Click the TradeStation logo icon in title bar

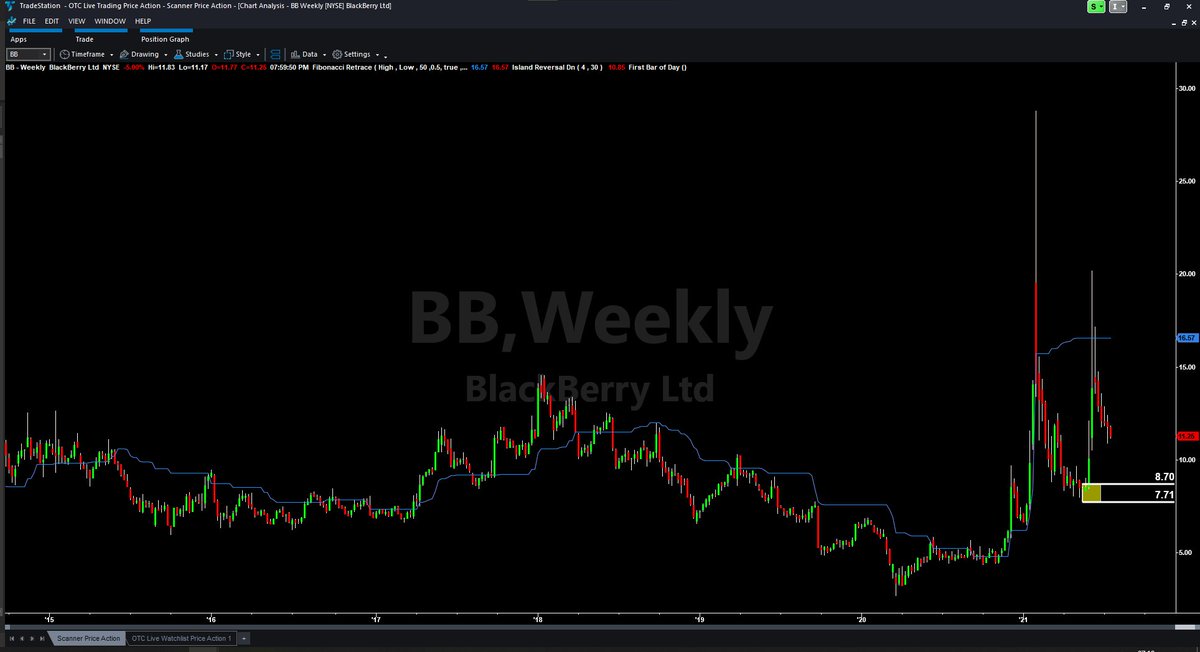(10, 6)
